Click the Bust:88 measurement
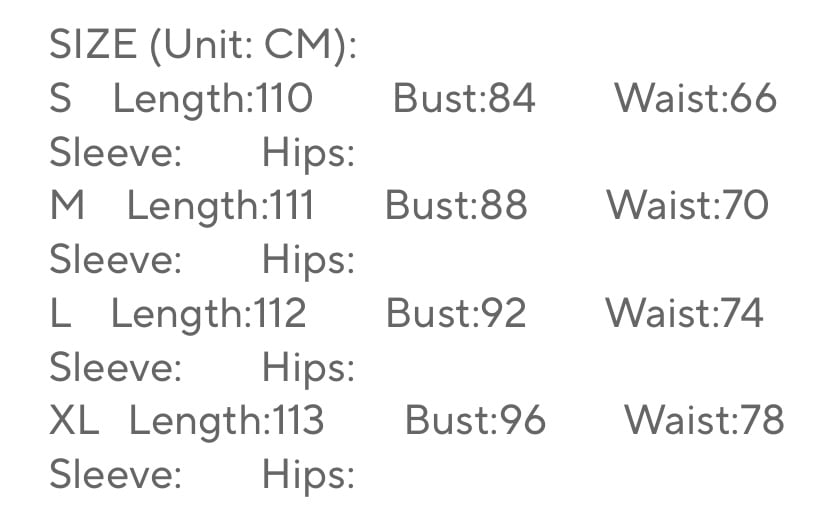827x510 pixels. pos(456,206)
